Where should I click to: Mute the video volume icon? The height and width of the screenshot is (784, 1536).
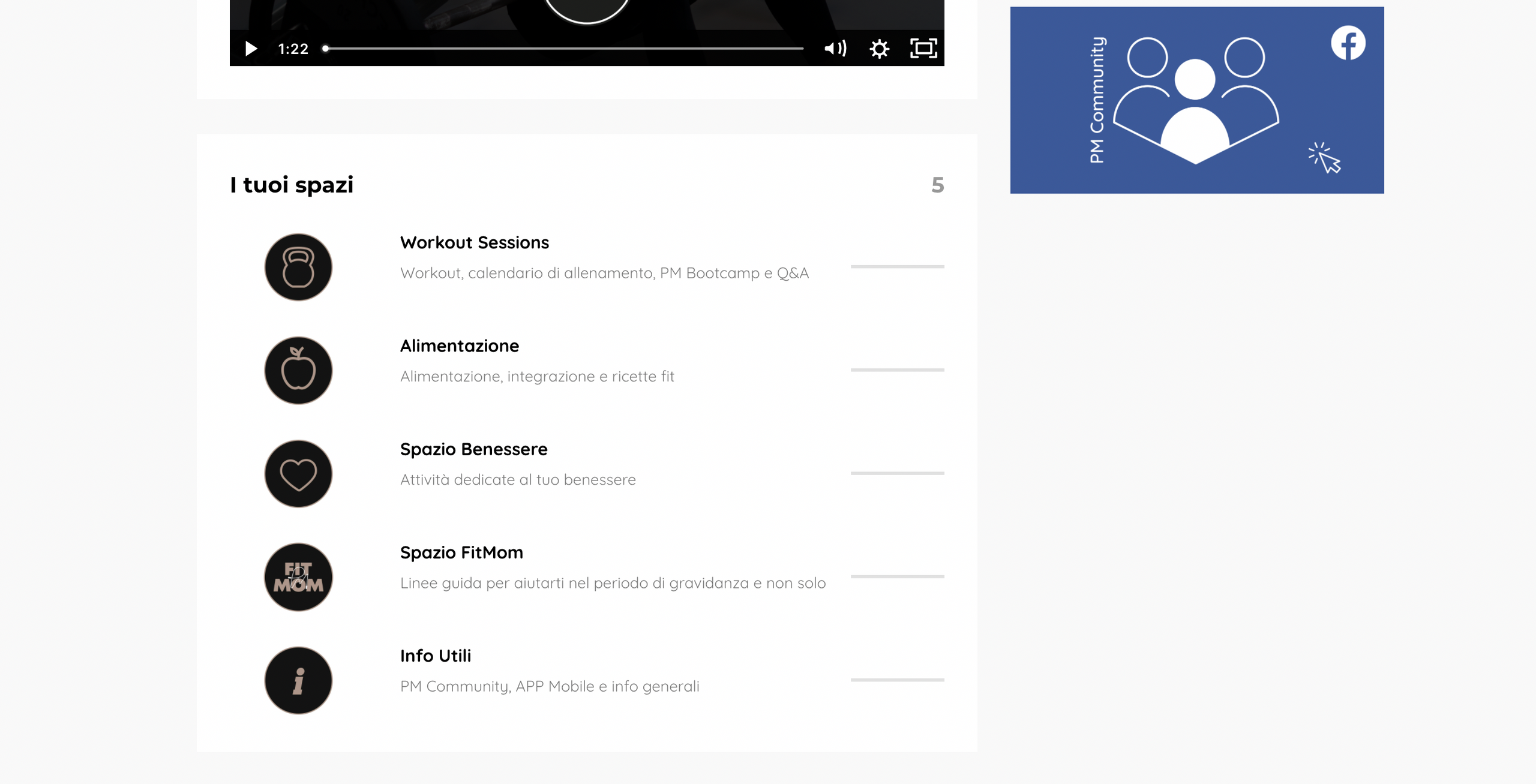(x=835, y=49)
